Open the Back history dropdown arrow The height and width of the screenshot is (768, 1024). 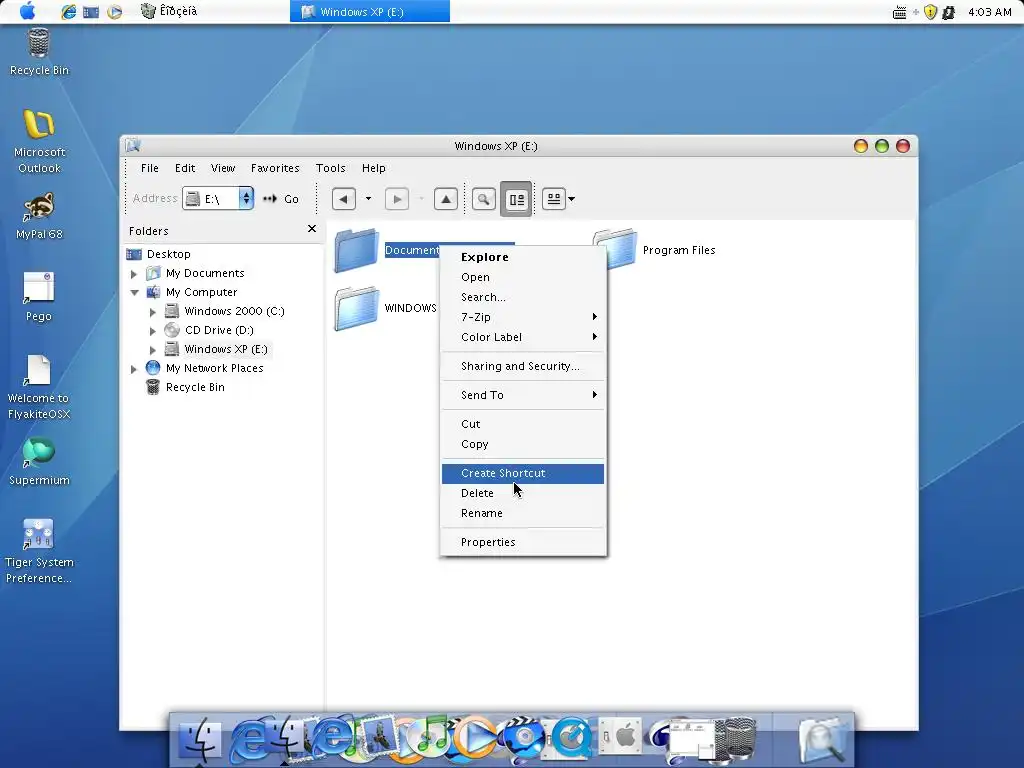tap(368, 199)
